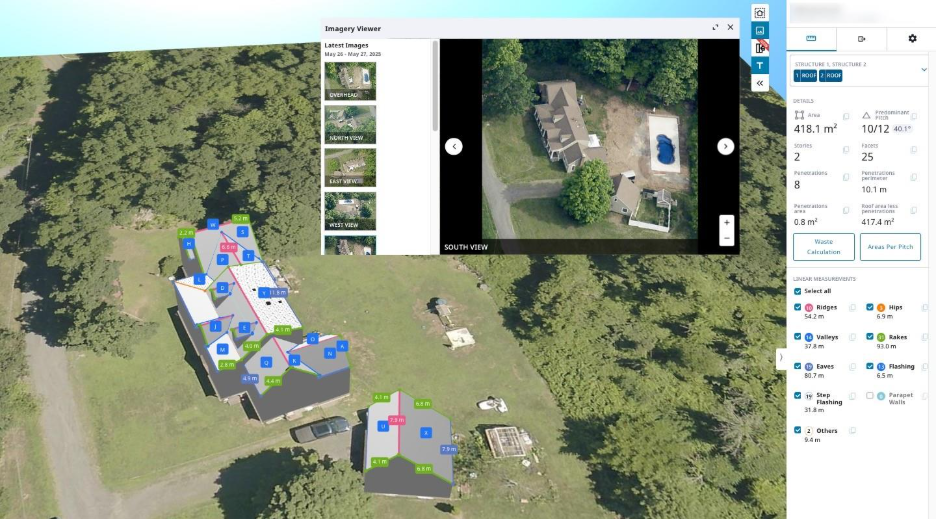Copy the Step Flashing length value

pos(852,396)
